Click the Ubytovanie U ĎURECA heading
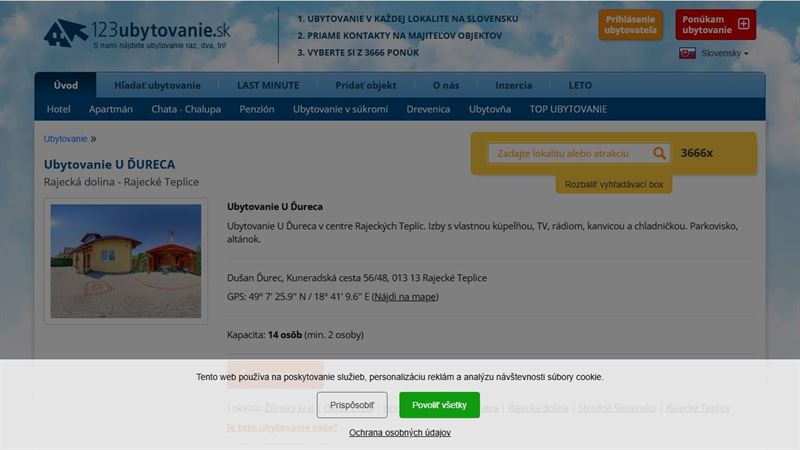Screen dimensions: 800x450 (x=109, y=164)
